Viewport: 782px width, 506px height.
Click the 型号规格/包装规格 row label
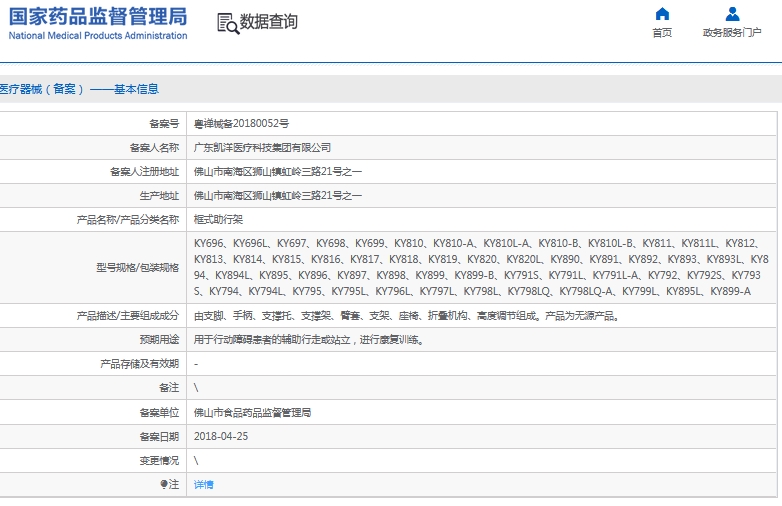coord(138,268)
